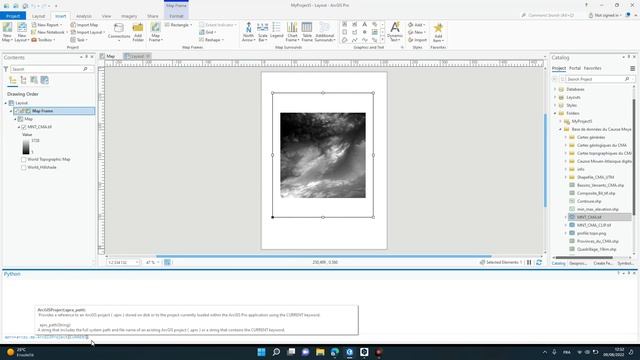
Task: Click New Notebook in the ribbon
Action: point(48,32)
